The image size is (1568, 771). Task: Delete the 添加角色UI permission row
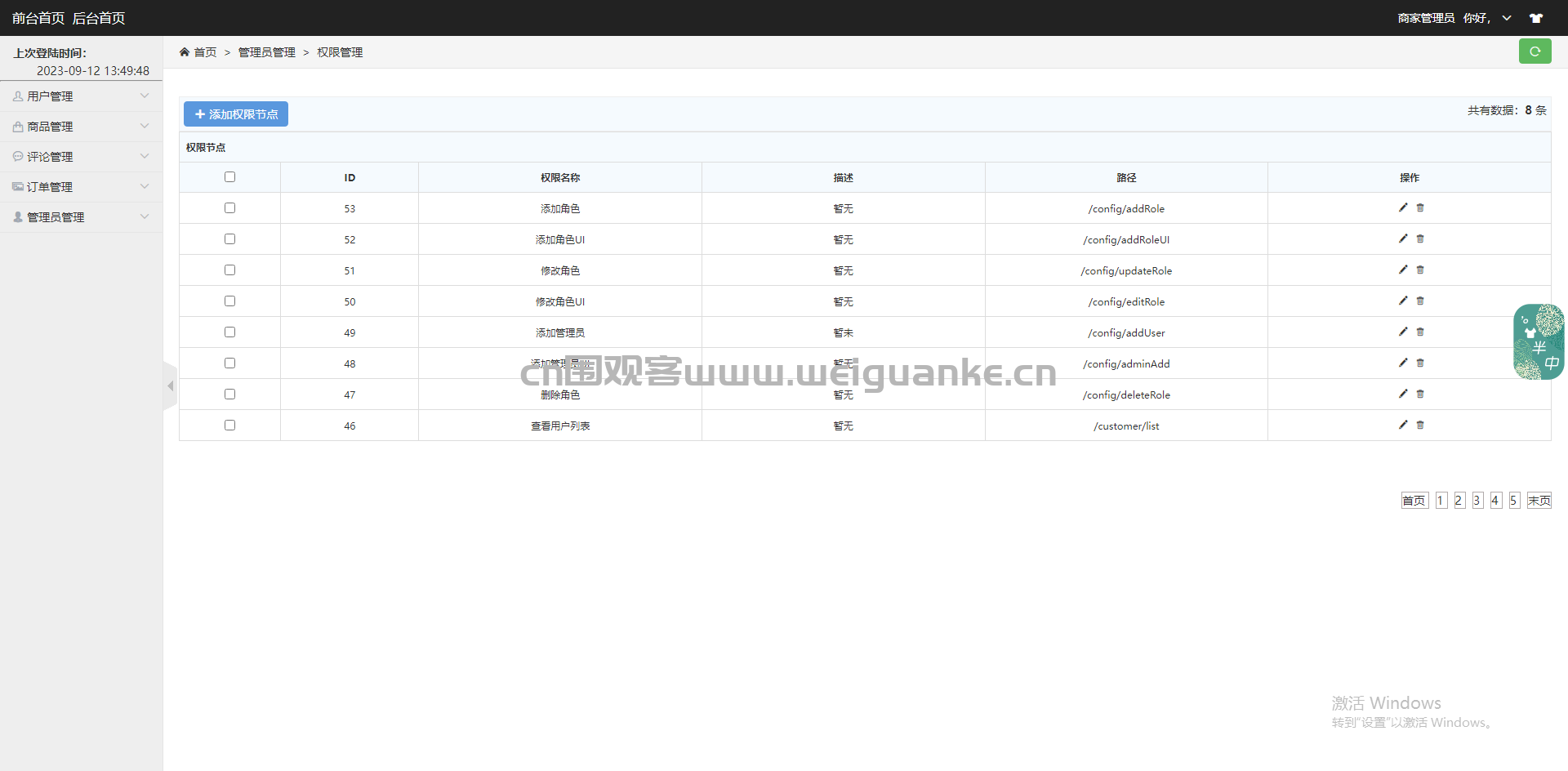(1420, 238)
